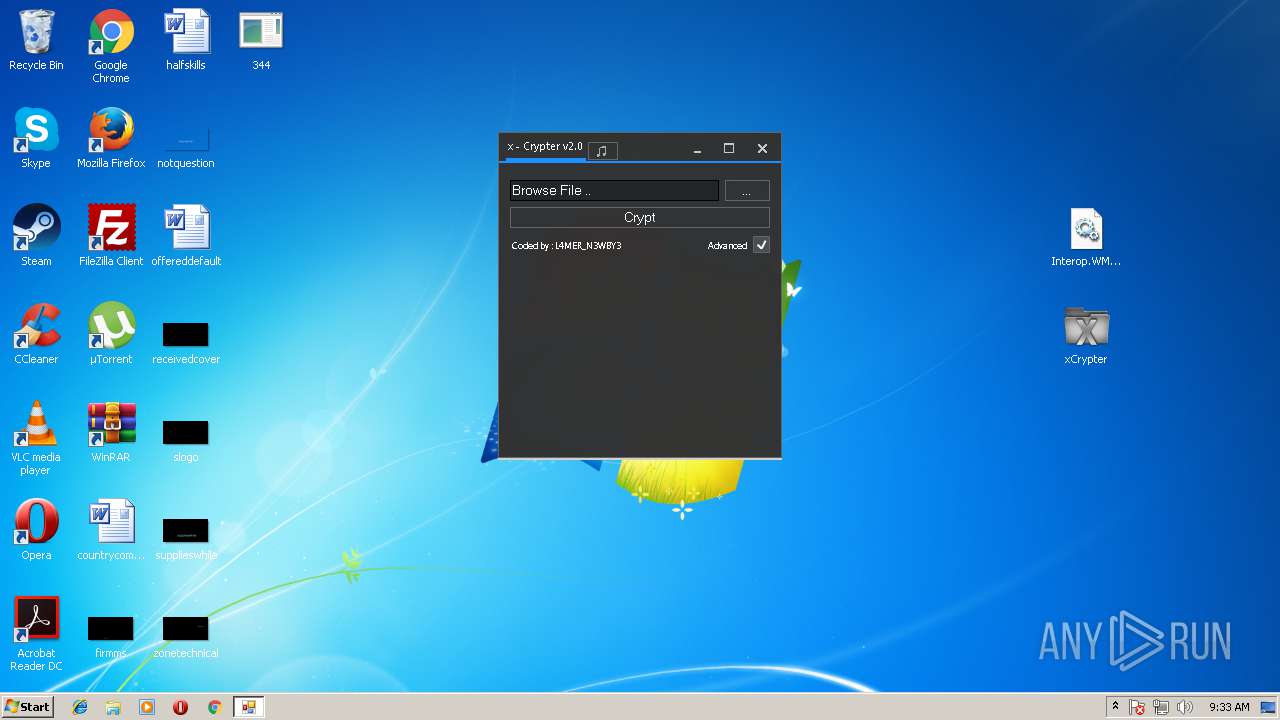Select the firmms desktop file
Viewport: 1280px width, 720px height.
pos(111,637)
